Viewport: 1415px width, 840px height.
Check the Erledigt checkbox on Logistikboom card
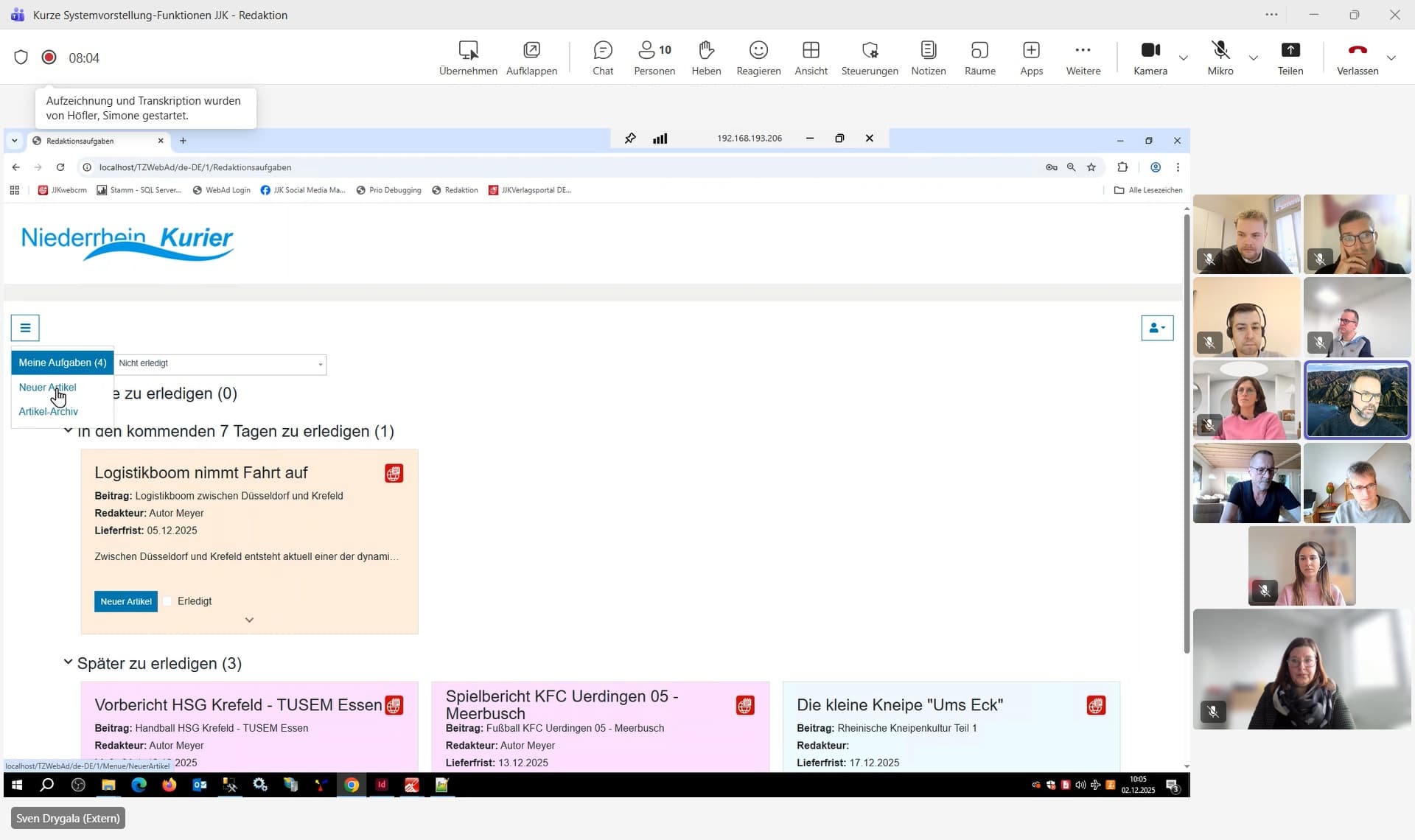coord(167,601)
